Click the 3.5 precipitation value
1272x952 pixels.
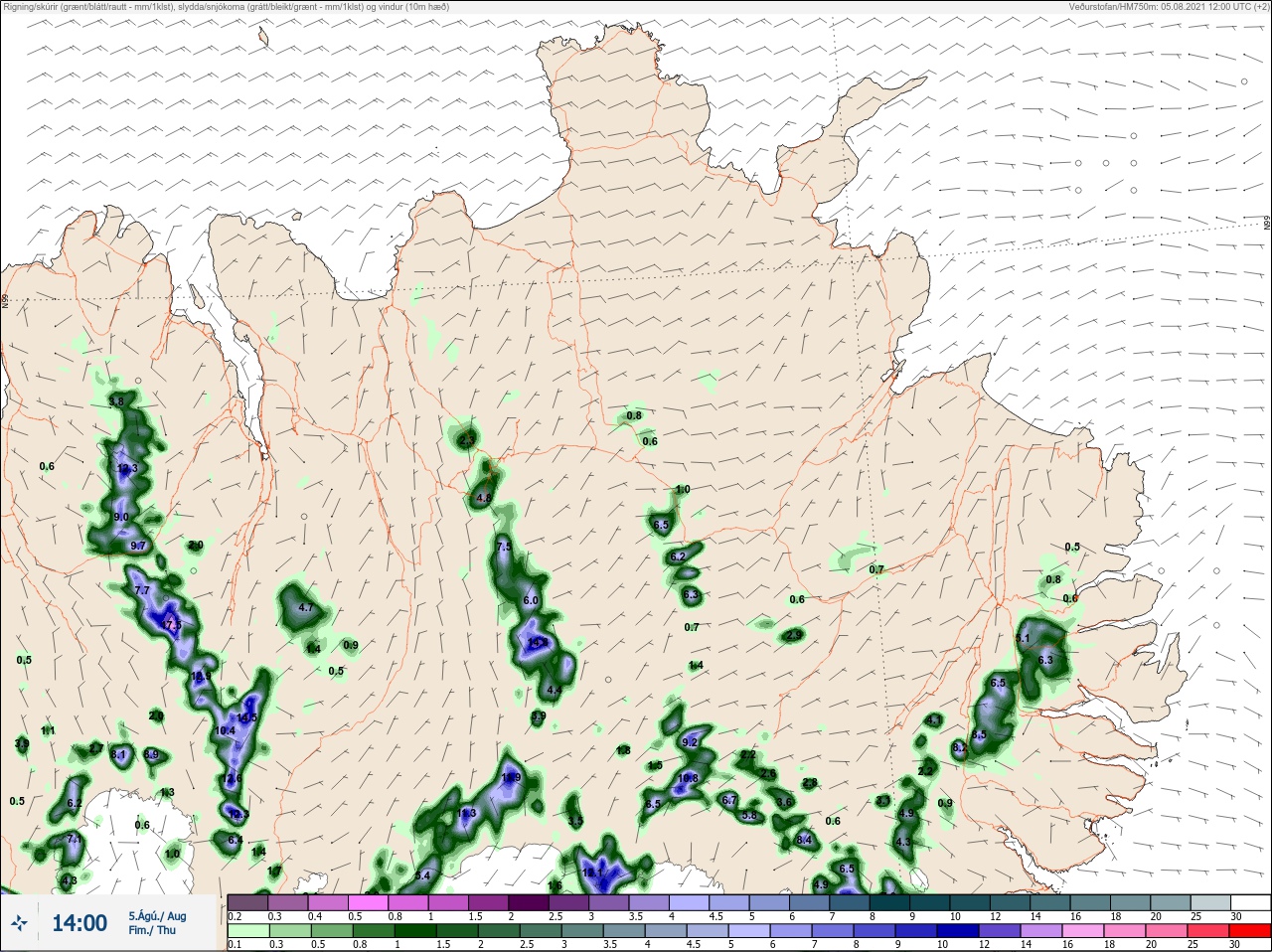pyautogui.click(x=575, y=821)
